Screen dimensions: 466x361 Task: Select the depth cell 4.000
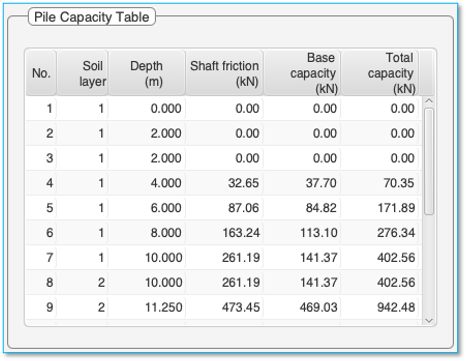tap(147, 183)
